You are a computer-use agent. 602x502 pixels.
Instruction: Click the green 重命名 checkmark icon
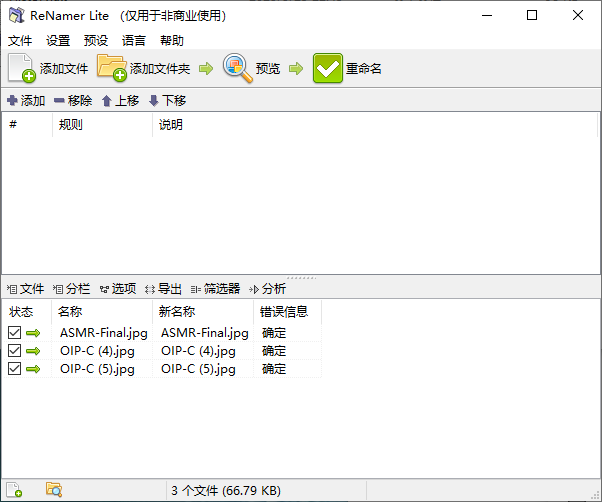click(327, 68)
